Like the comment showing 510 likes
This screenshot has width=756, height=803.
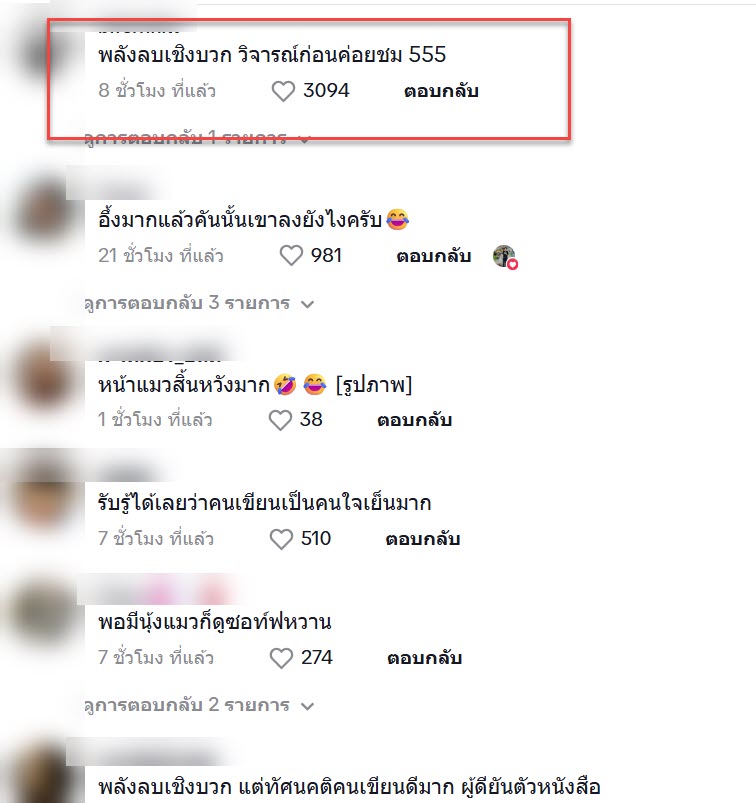281,539
